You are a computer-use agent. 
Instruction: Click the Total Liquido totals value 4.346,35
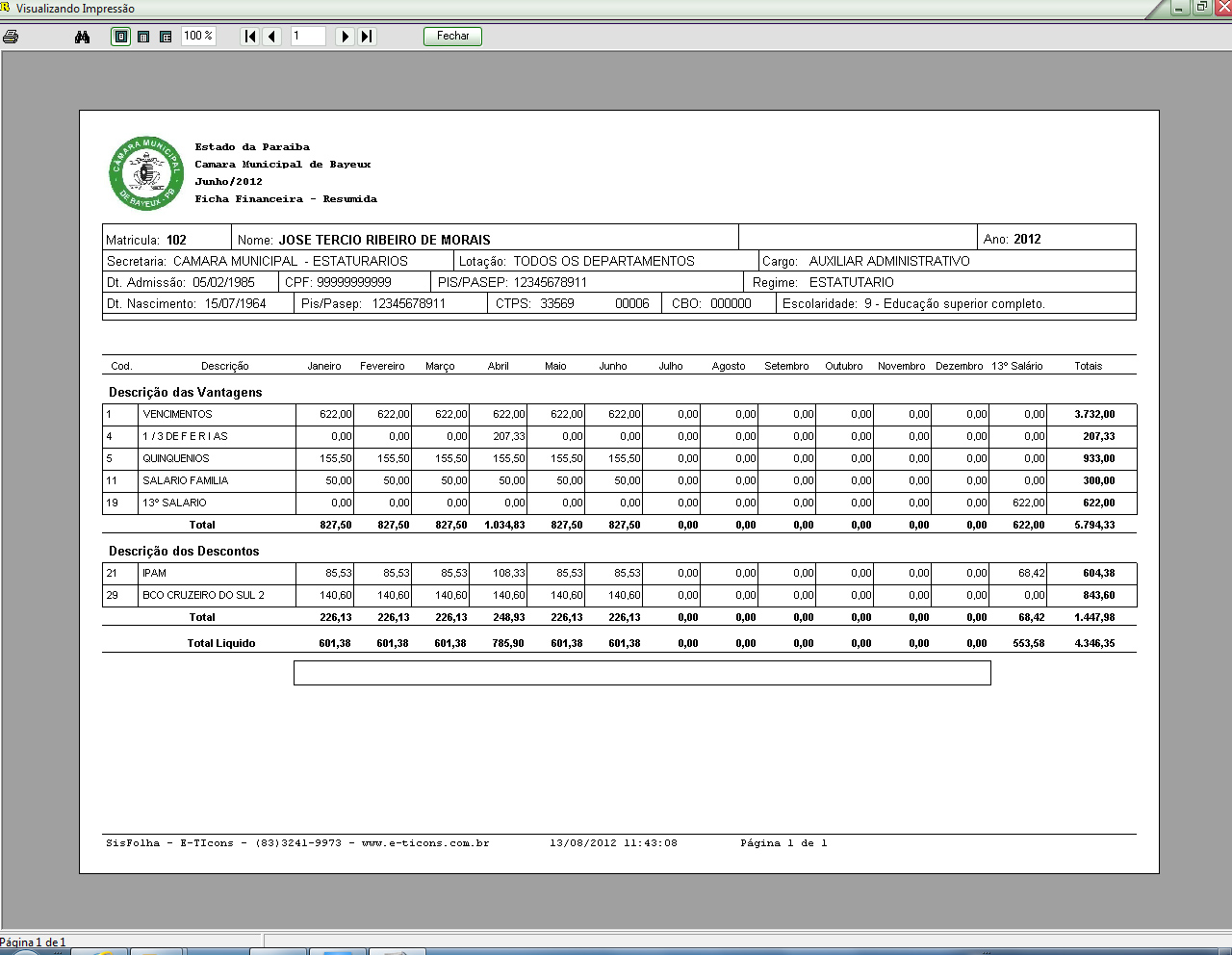(1094, 643)
